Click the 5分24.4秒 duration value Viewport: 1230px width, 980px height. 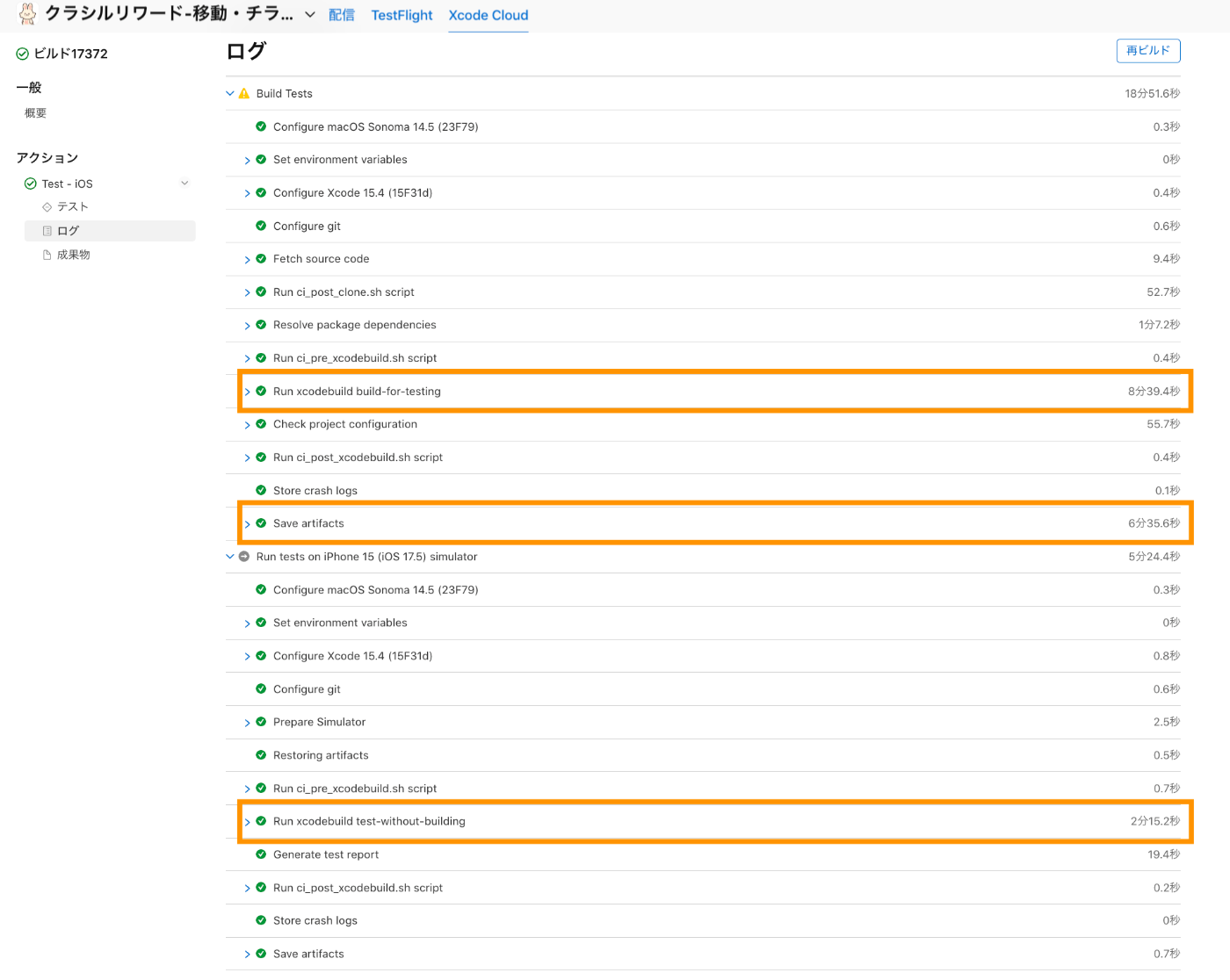click(1154, 557)
